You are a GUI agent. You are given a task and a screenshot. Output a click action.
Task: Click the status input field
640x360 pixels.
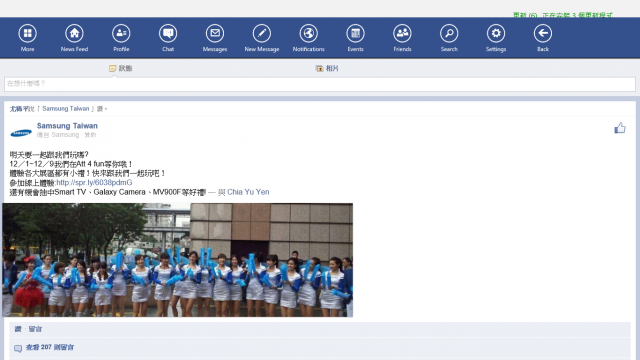[x=320, y=84]
